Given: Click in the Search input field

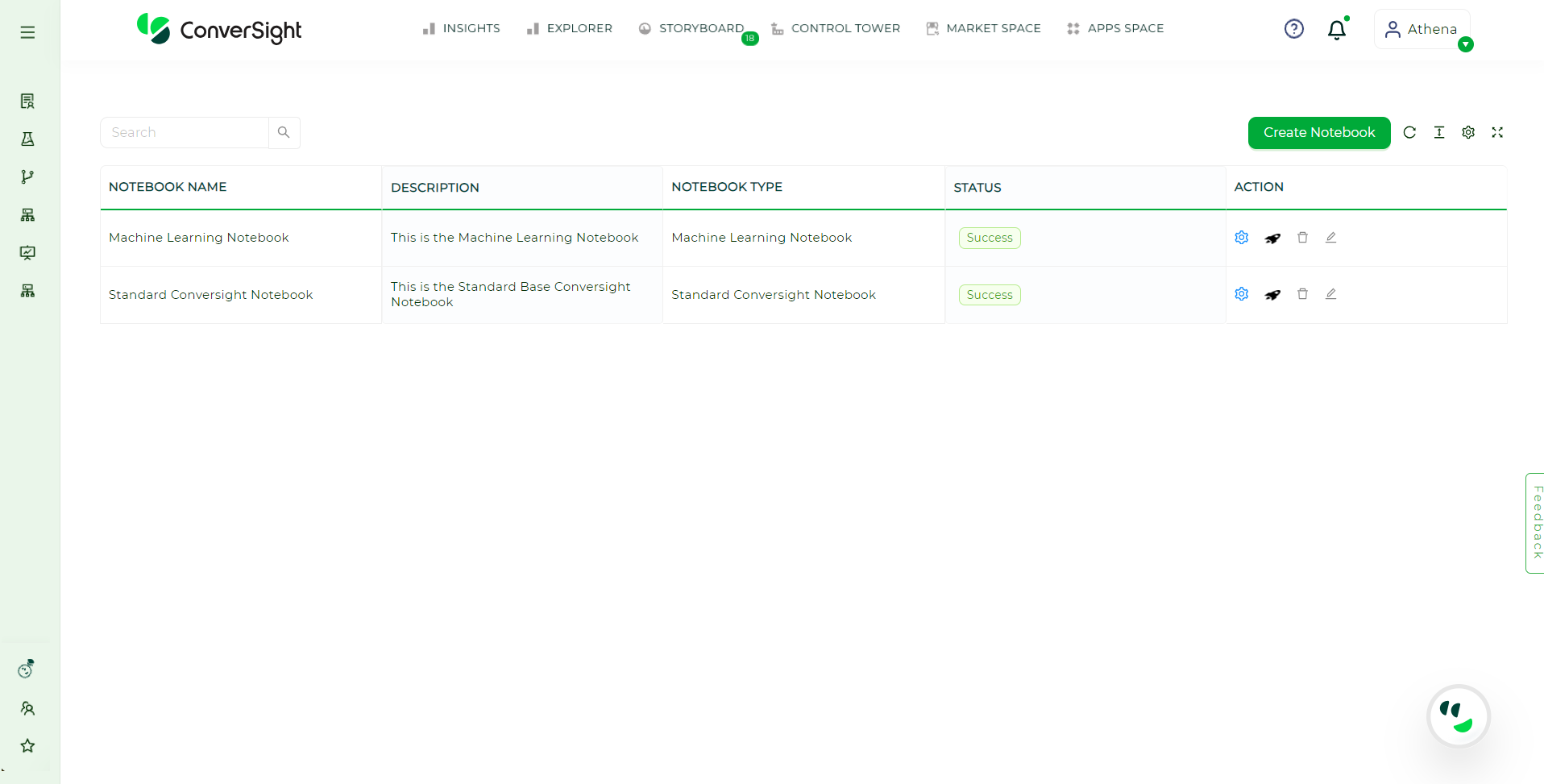Looking at the screenshot, I should (x=185, y=133).
